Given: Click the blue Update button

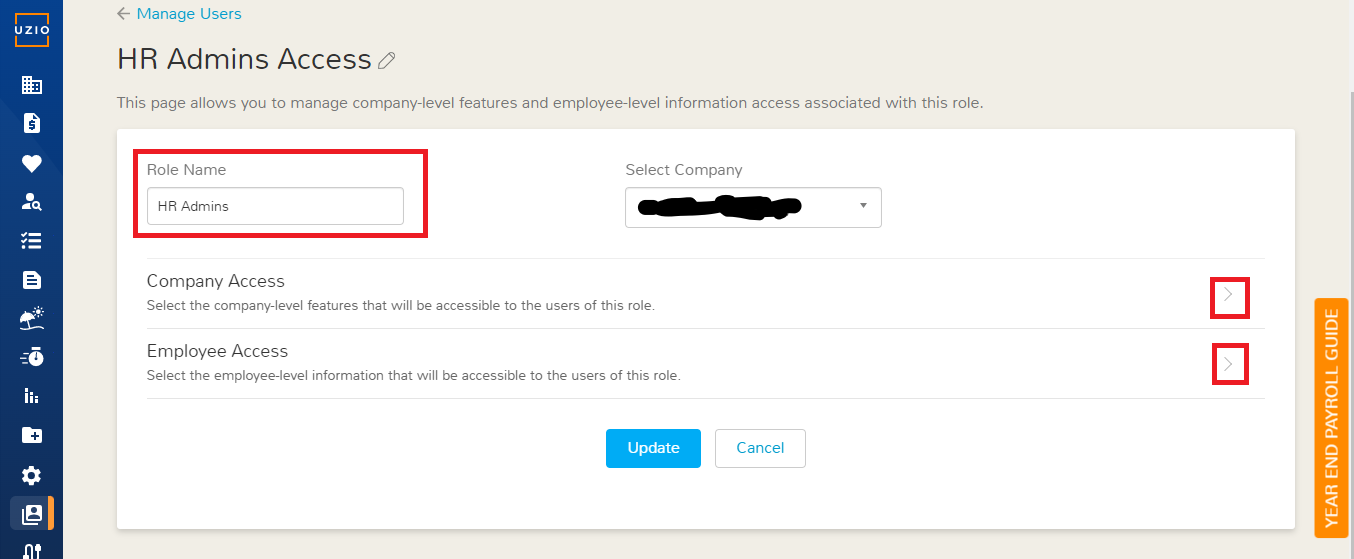Looking at the screenshot, I should [653, 448].
